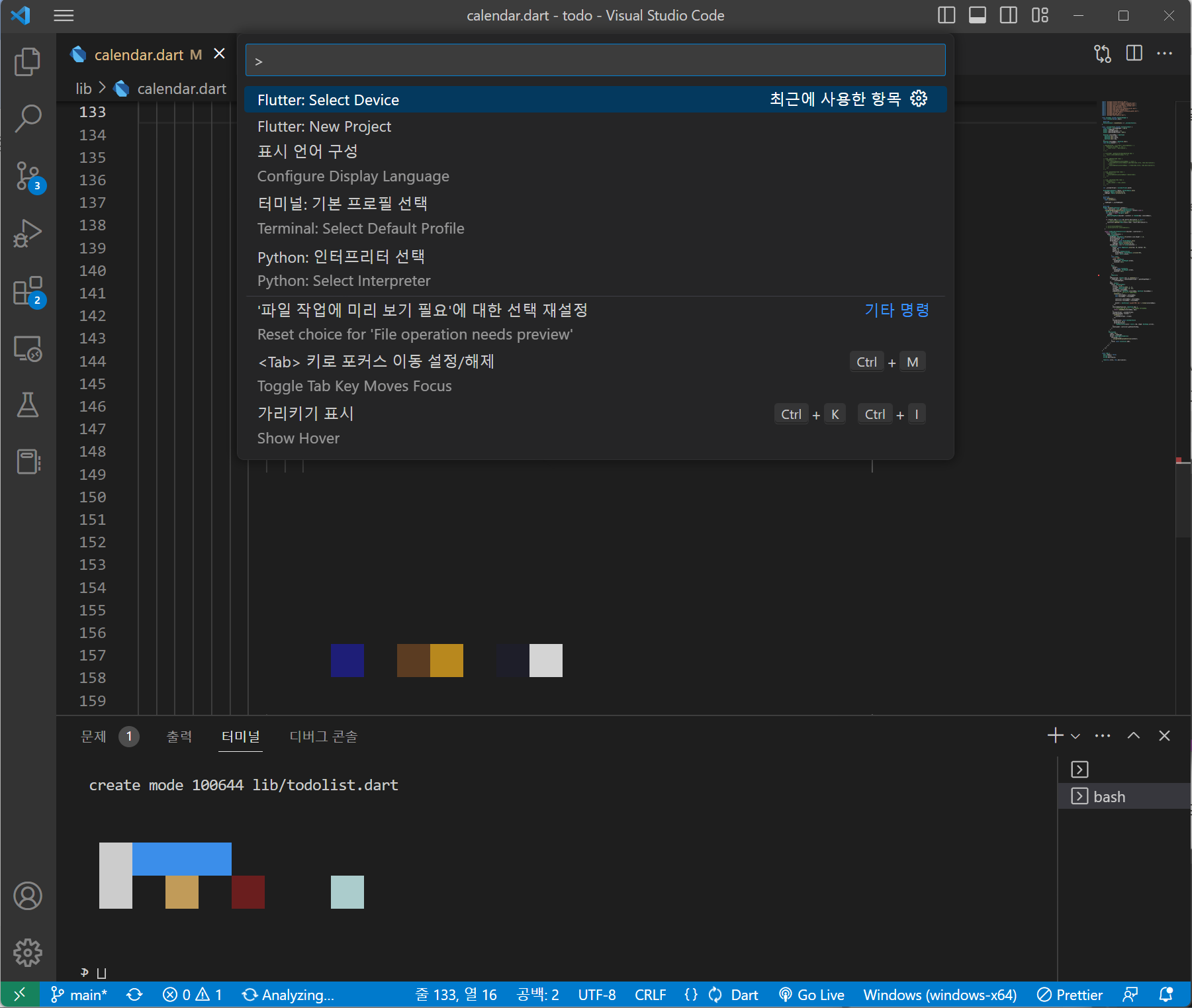Open source control changes for calendar.dart
Image resolution: width=1192 pixels, height=1008 pixels.
(x=1103, y=54)
